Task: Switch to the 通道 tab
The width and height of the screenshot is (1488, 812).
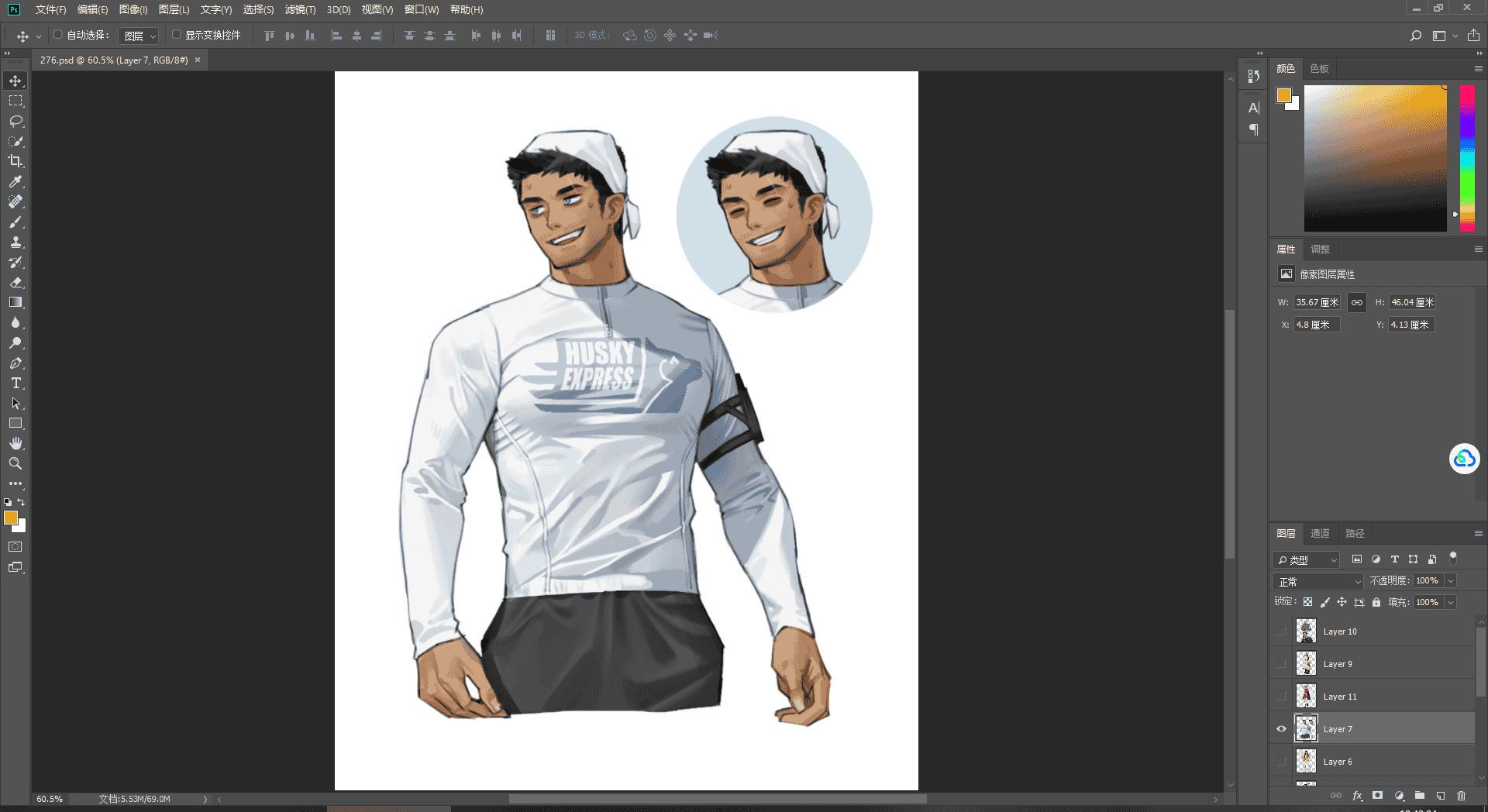Action: click(x=1320, y=533)
